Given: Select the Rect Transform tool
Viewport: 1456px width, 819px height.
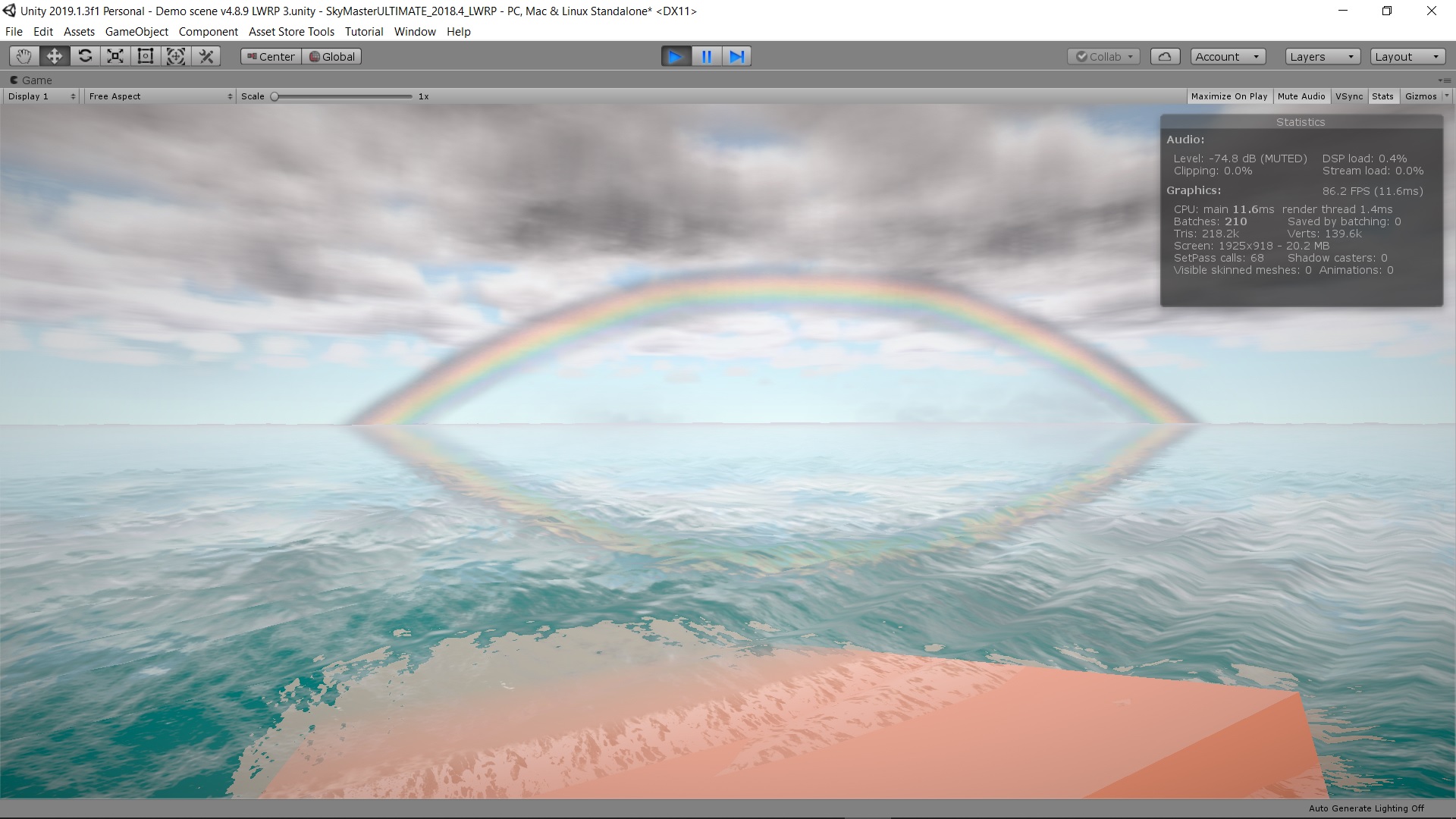Looking at the screenshot, I should click(x=145, y=55).
